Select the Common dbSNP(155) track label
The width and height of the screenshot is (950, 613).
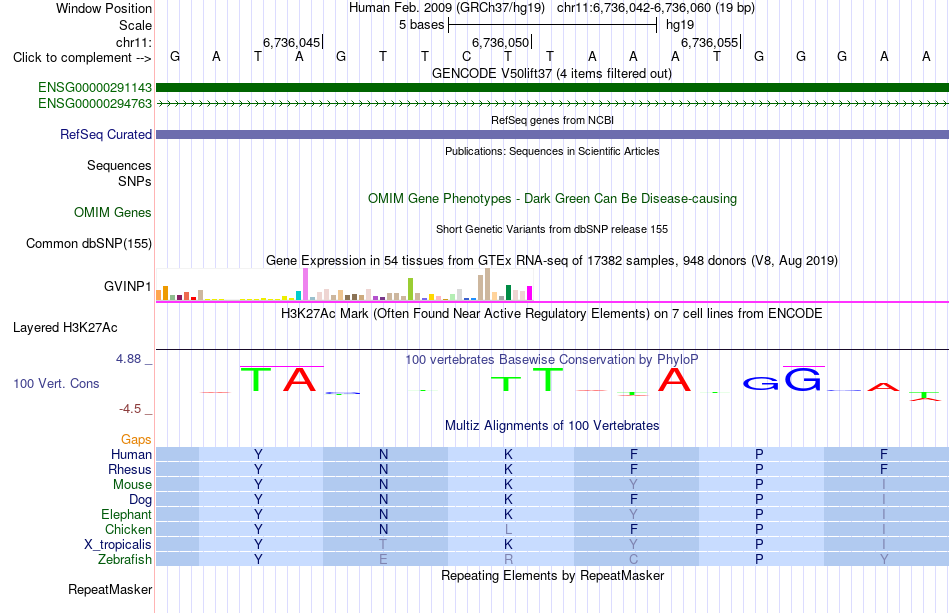(x=88, y=244)
